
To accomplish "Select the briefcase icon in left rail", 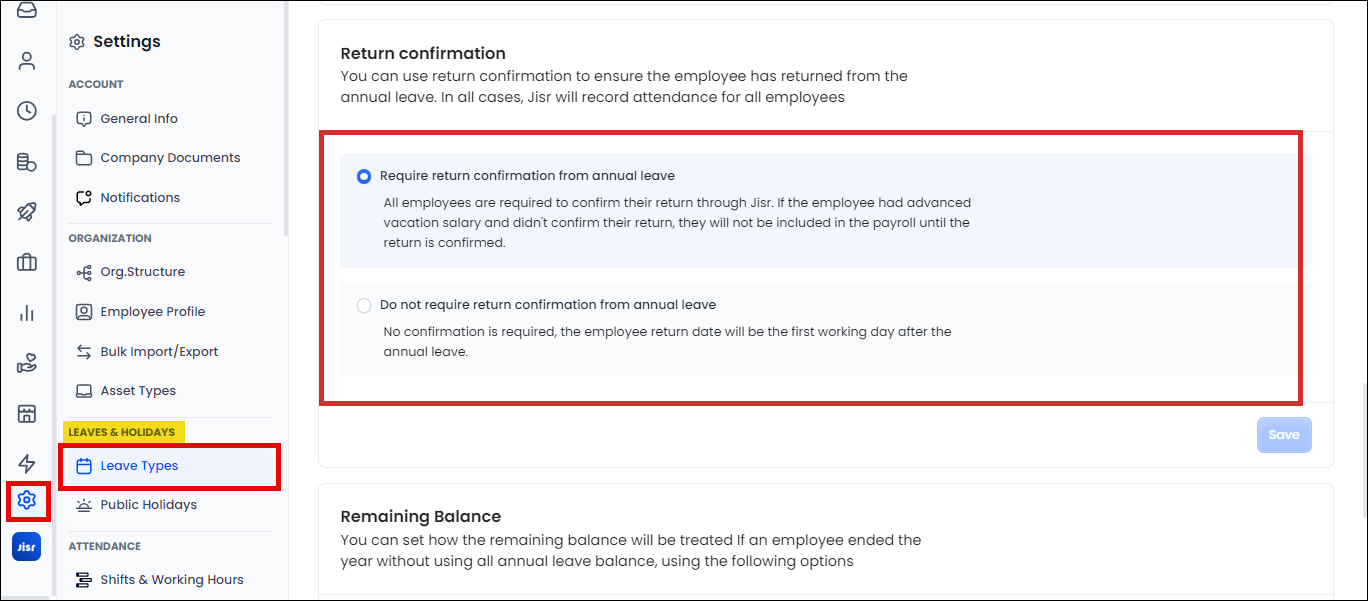I will (27, 263).
